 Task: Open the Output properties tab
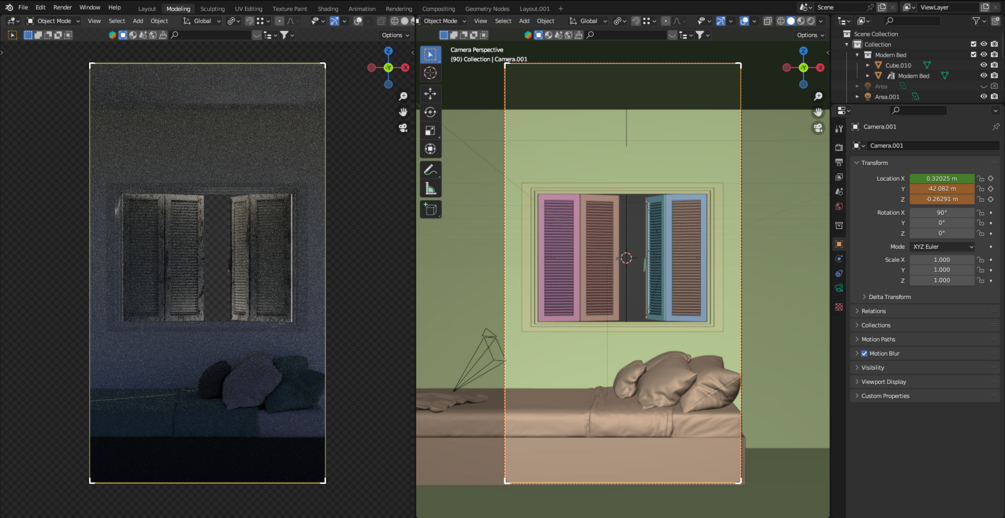[839, 162]
